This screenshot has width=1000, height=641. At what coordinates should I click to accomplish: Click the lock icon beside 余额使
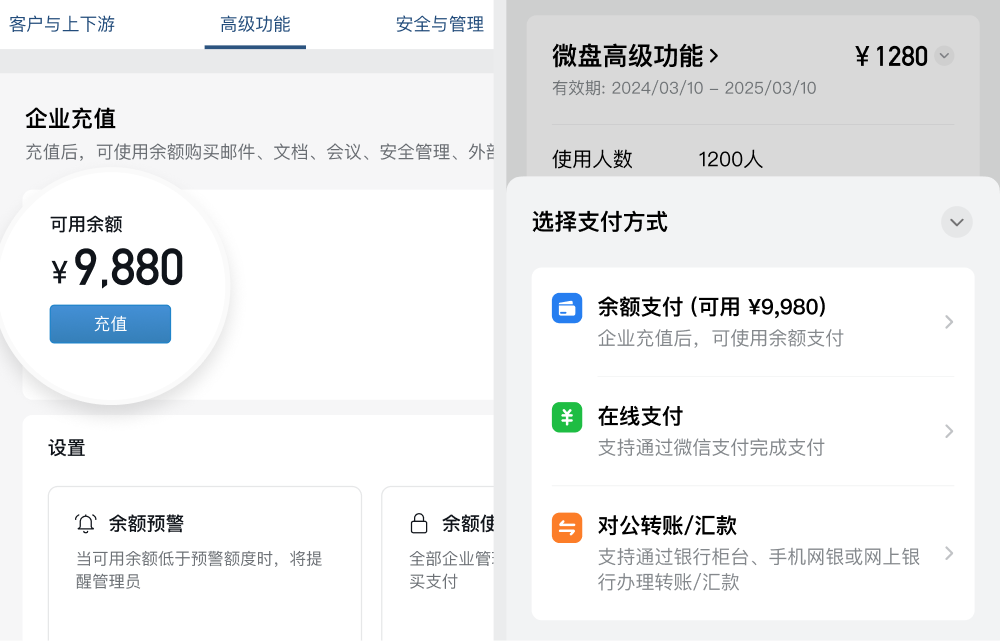click(x=419, y=523)
